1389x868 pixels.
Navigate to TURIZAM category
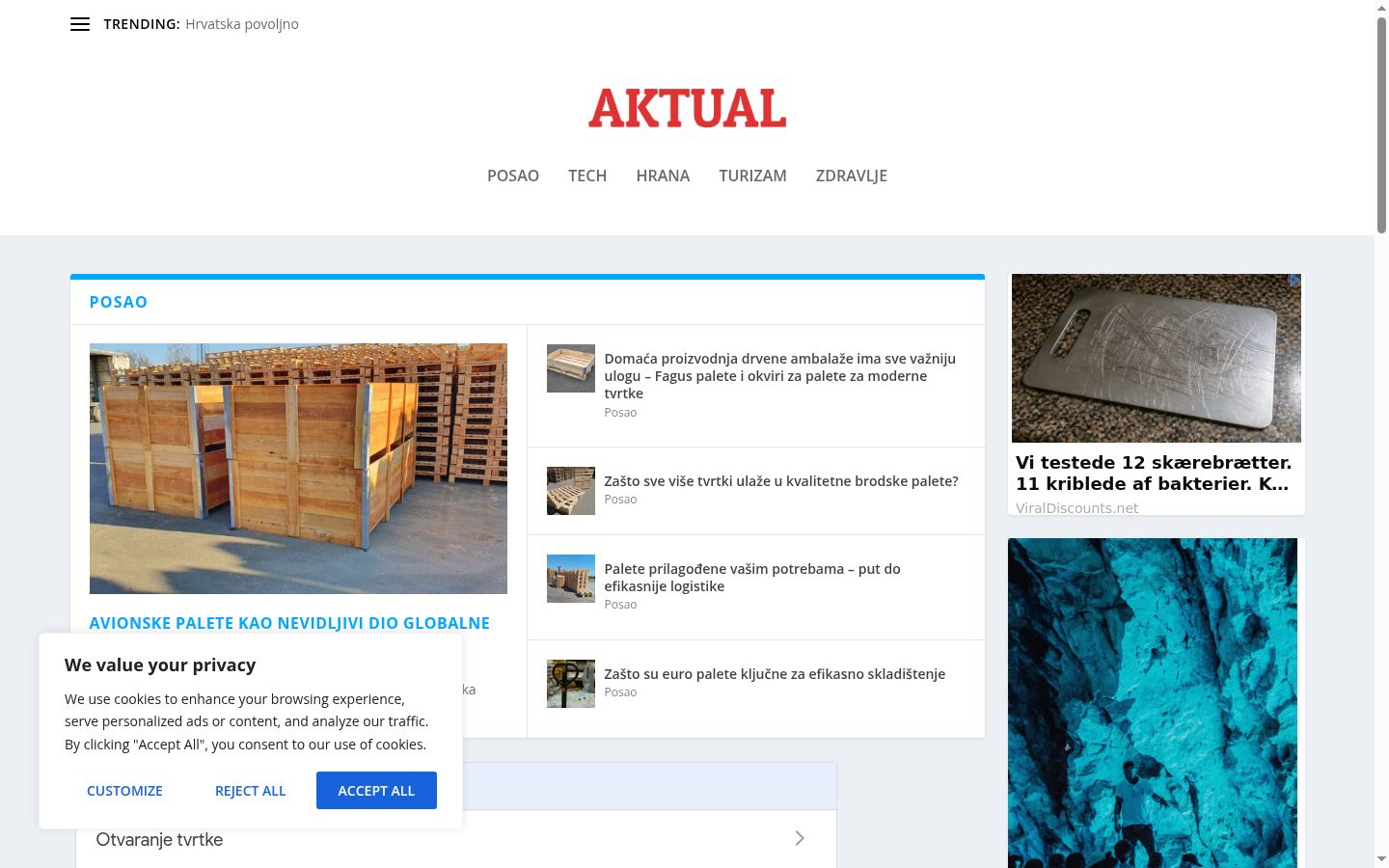click(752, 176)
